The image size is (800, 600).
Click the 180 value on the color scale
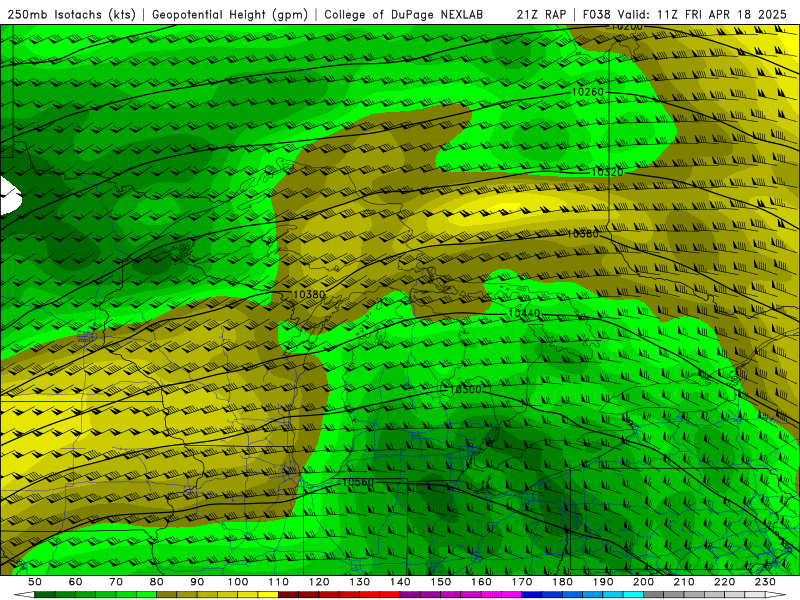click(562, 582)
